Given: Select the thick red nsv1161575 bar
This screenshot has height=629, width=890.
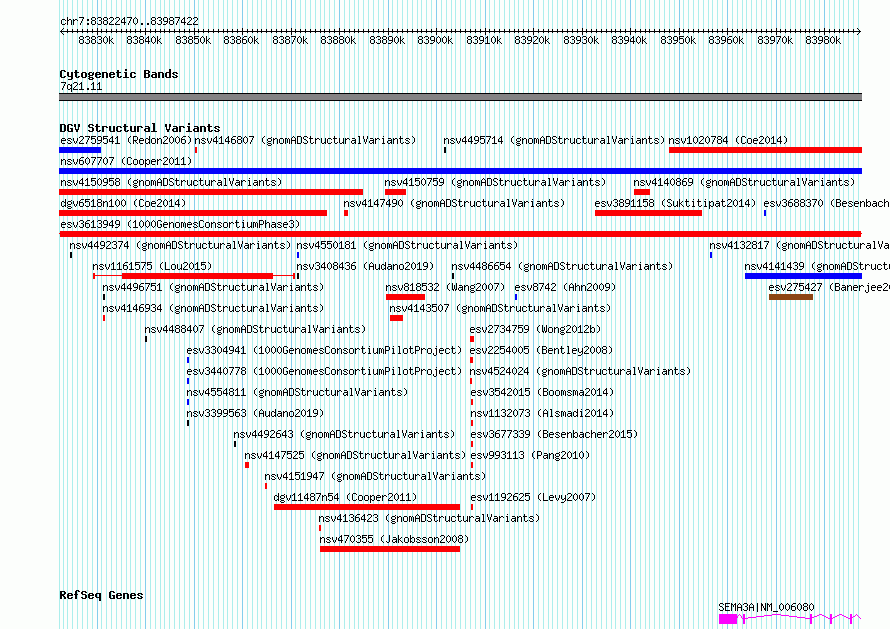Looking at the screenshot, I should (198, 276).
